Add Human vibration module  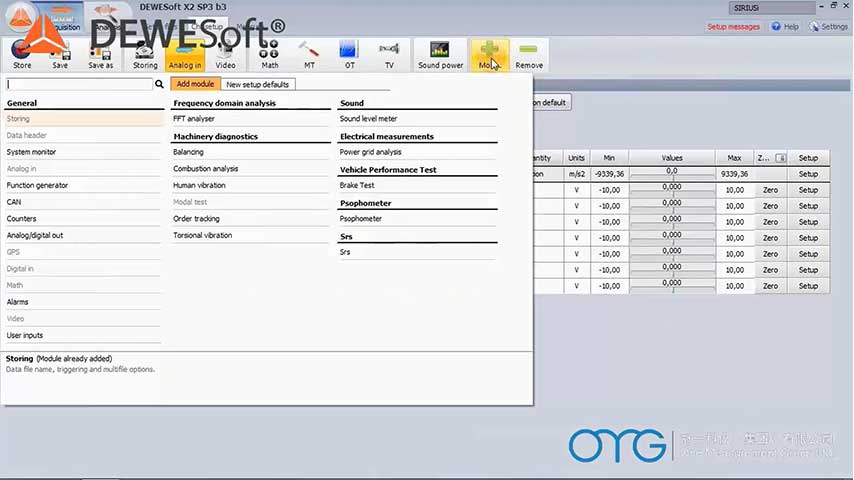251,185
